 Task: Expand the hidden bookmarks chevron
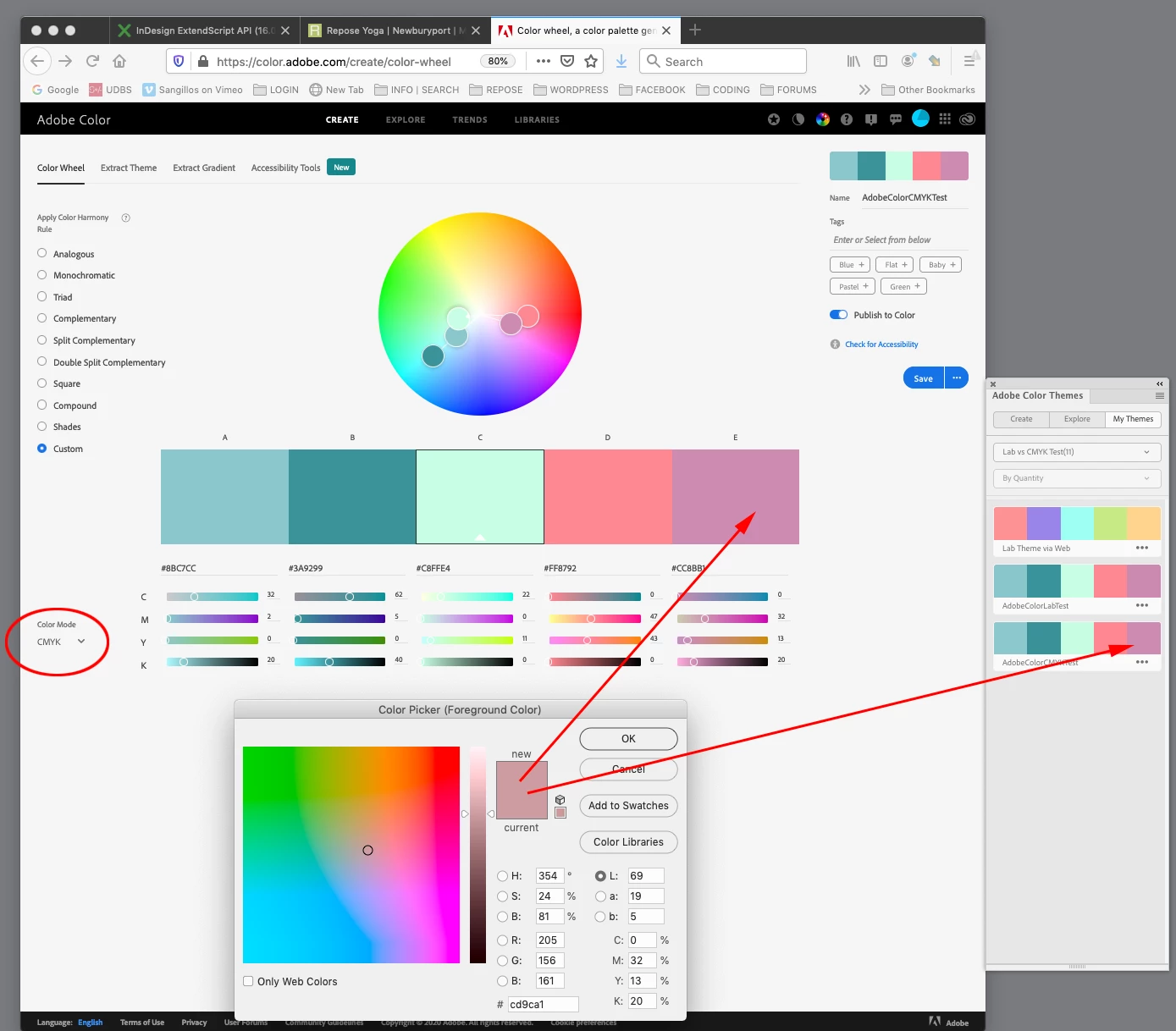864,90
